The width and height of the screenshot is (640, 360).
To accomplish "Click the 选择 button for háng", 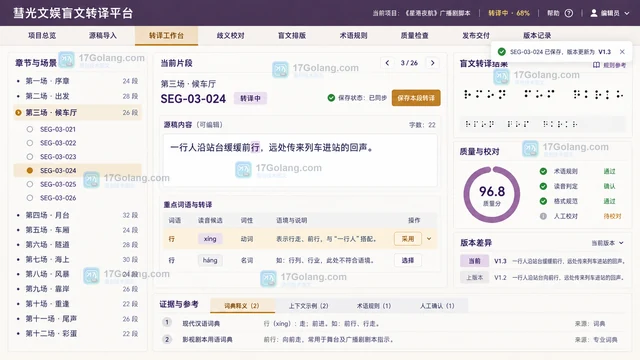I will coord(408,260).
